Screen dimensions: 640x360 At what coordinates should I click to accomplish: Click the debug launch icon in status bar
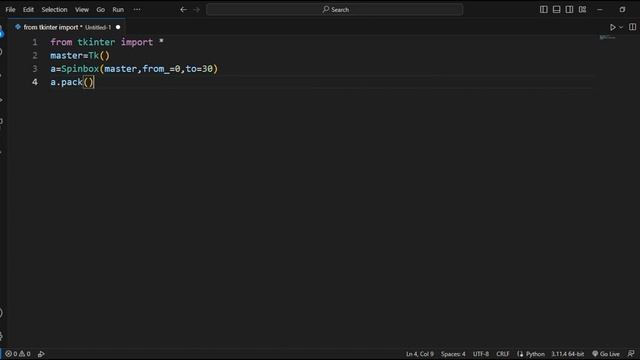pos(41,354)
